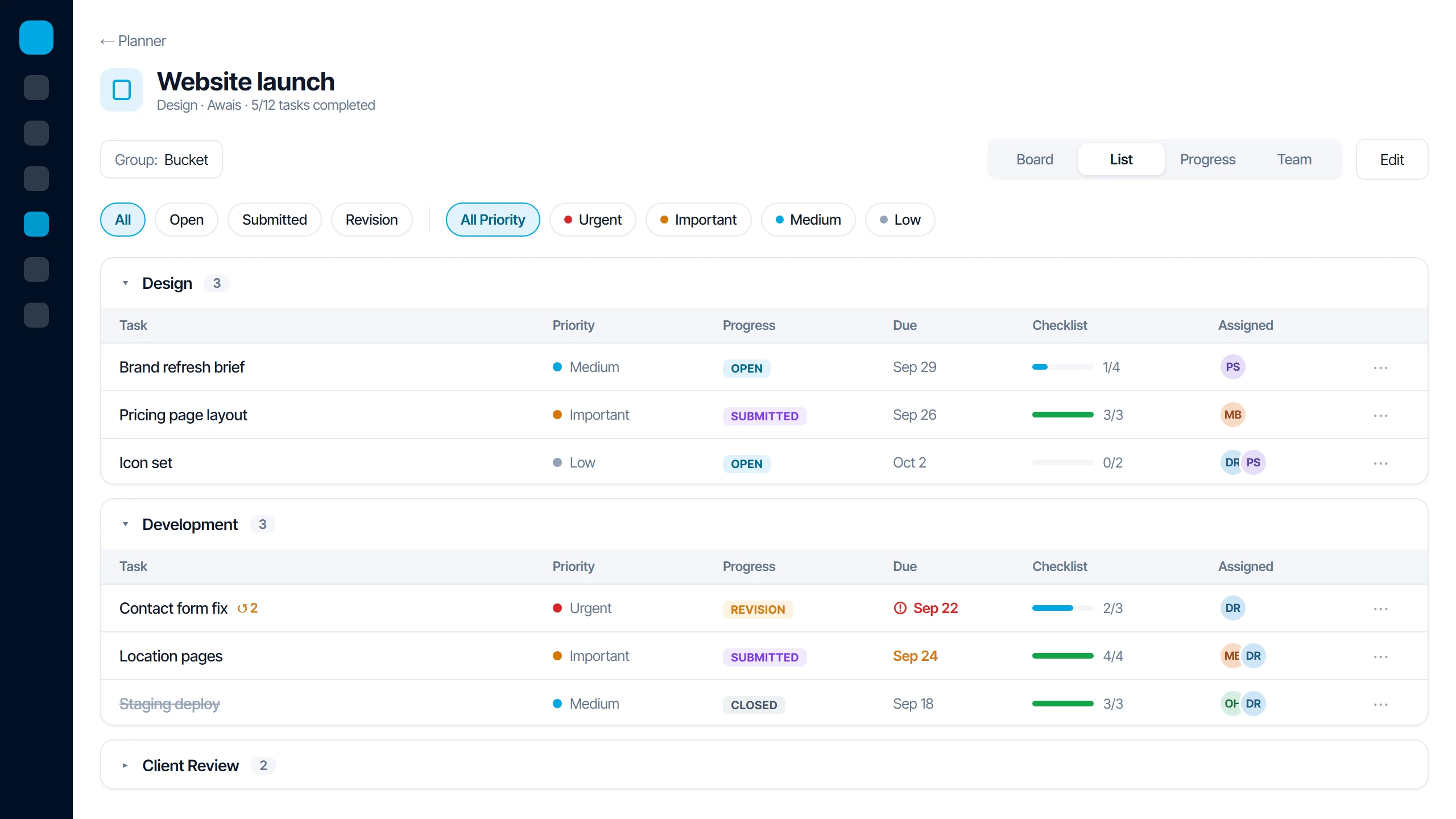Viewport: 1456px width, 819px height.
Task: Click the MB avatar on Pricing page layout
Action: tap(1232, 415)
